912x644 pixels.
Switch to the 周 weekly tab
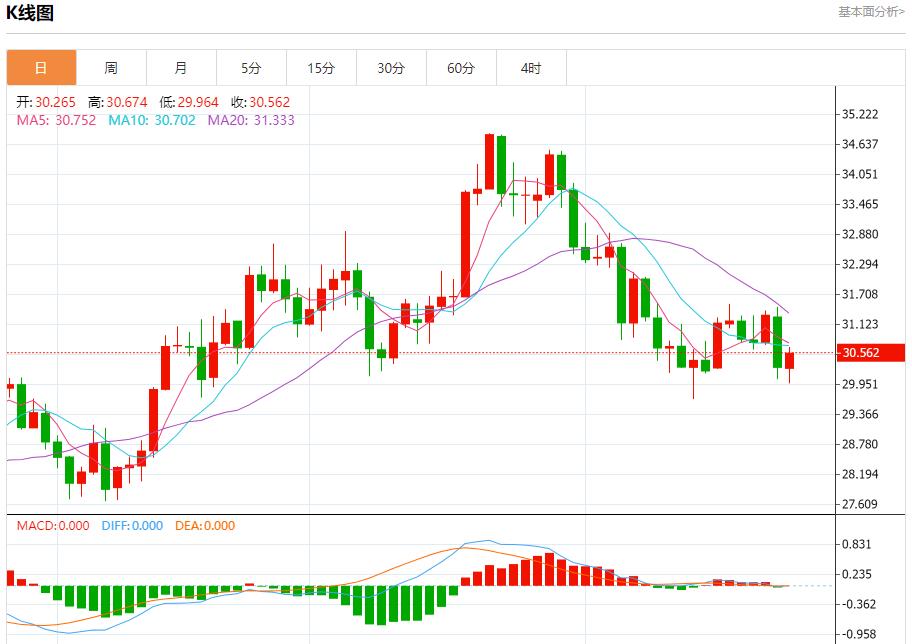pos(111,68)
